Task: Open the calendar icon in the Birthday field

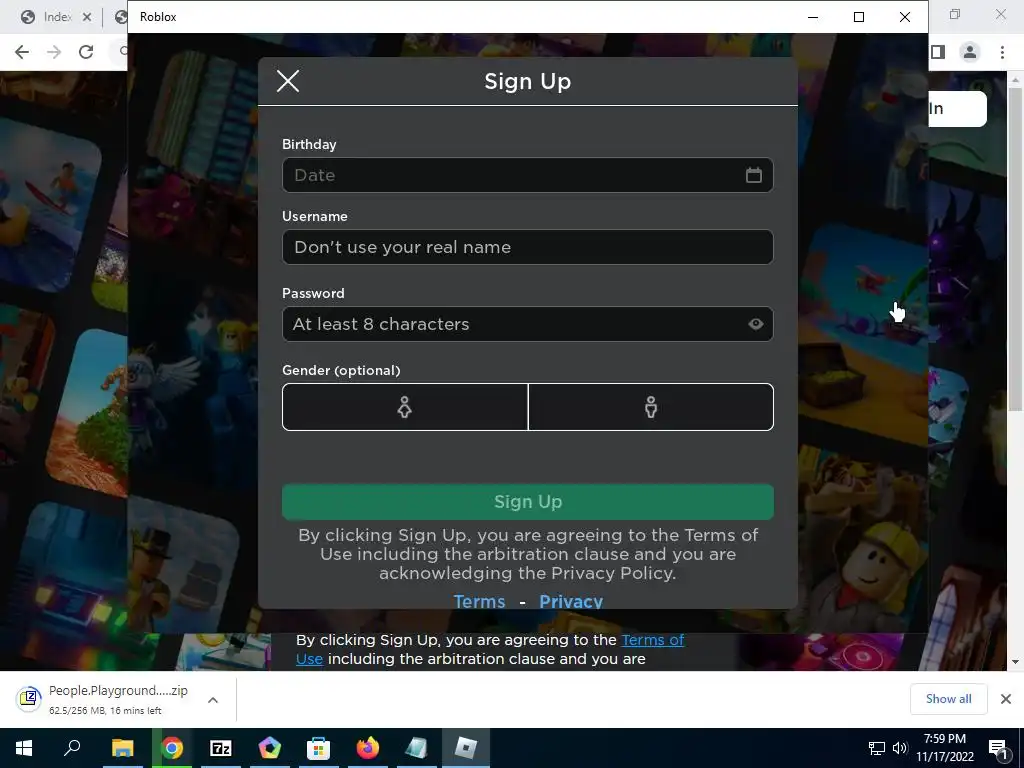Action: click(x=754, y=175)
